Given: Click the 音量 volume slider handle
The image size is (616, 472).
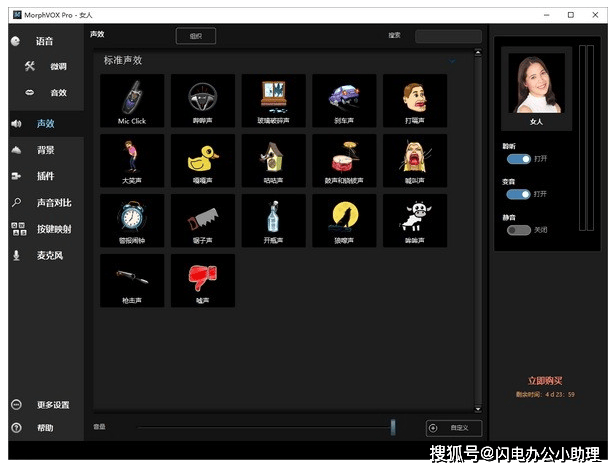Looking at the screenshot, I should [393, 427].
